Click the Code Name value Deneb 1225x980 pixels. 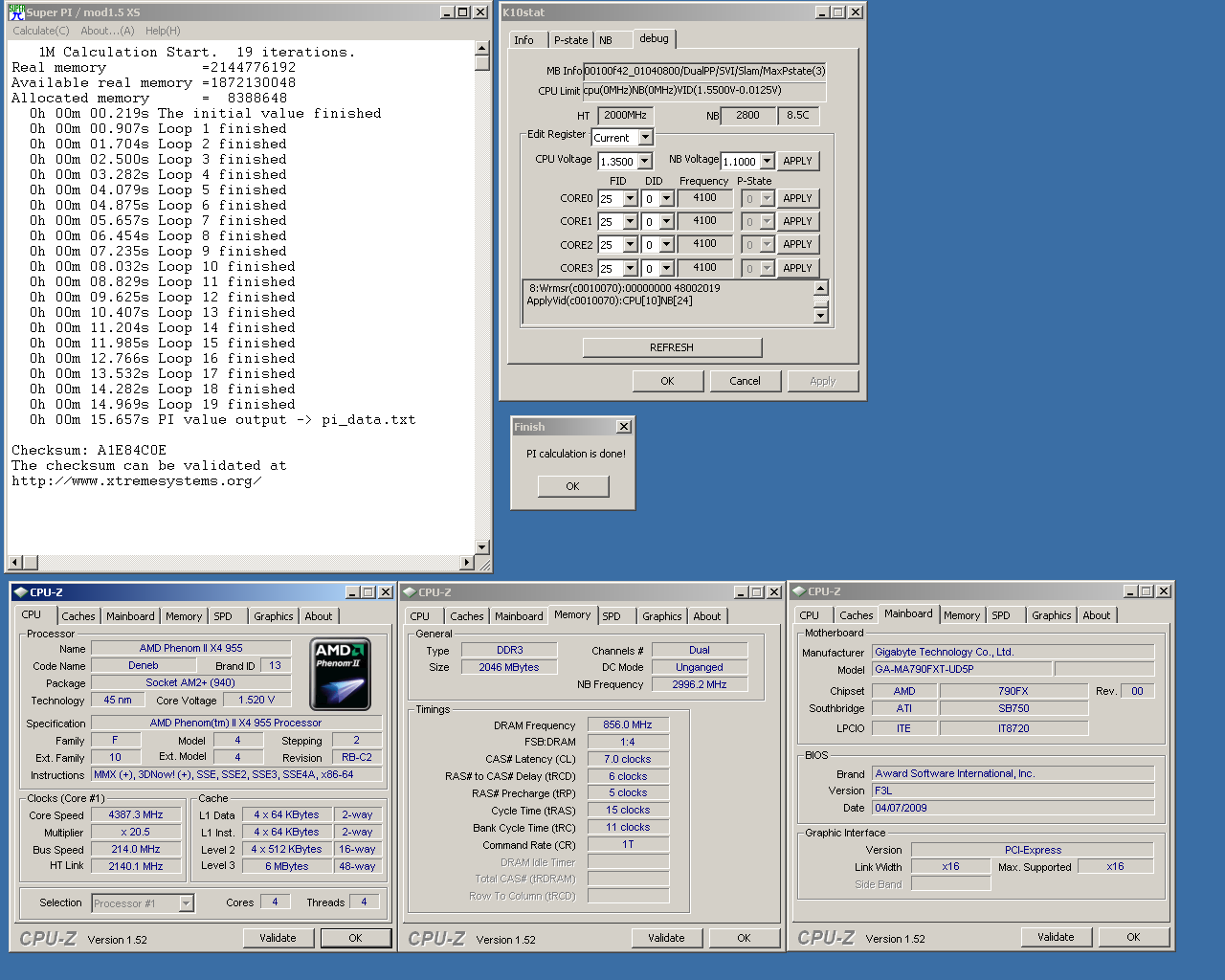click(144, 666)
